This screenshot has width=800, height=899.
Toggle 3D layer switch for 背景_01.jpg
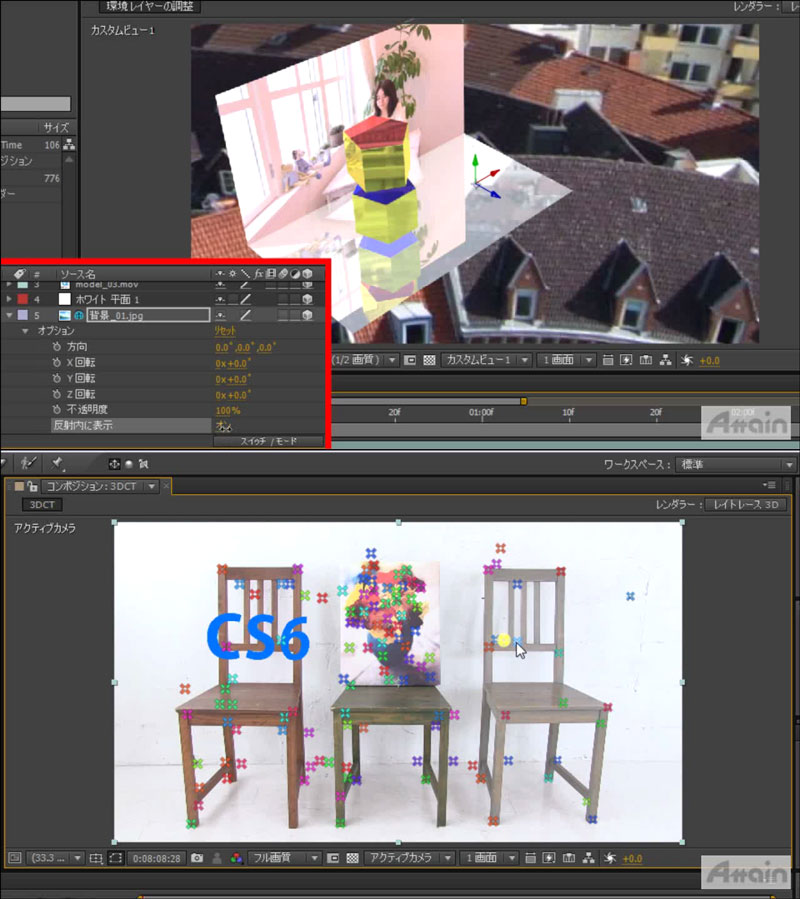[x=307, y=315]
